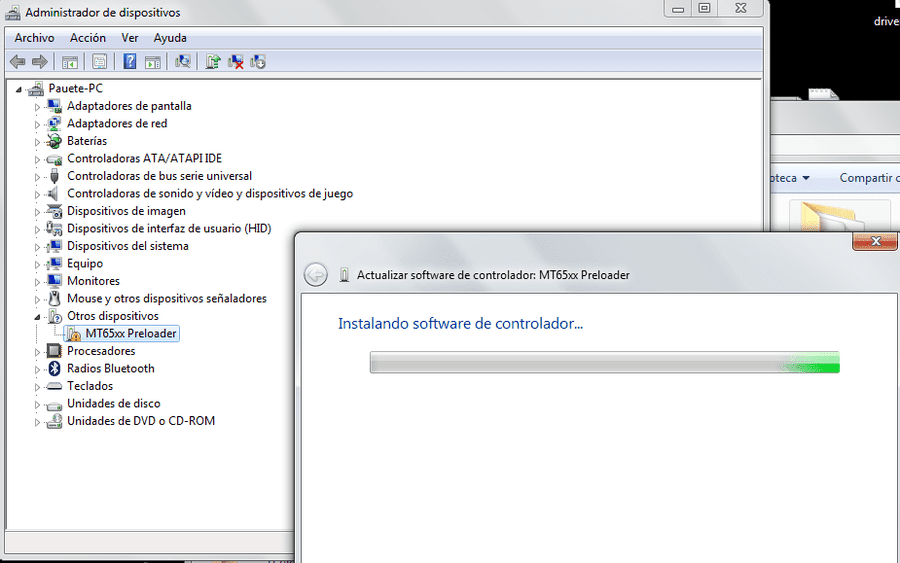900x563 pixels.
Task: Click the Dispositivos de imagen camera icon
Action: [55, 211]
